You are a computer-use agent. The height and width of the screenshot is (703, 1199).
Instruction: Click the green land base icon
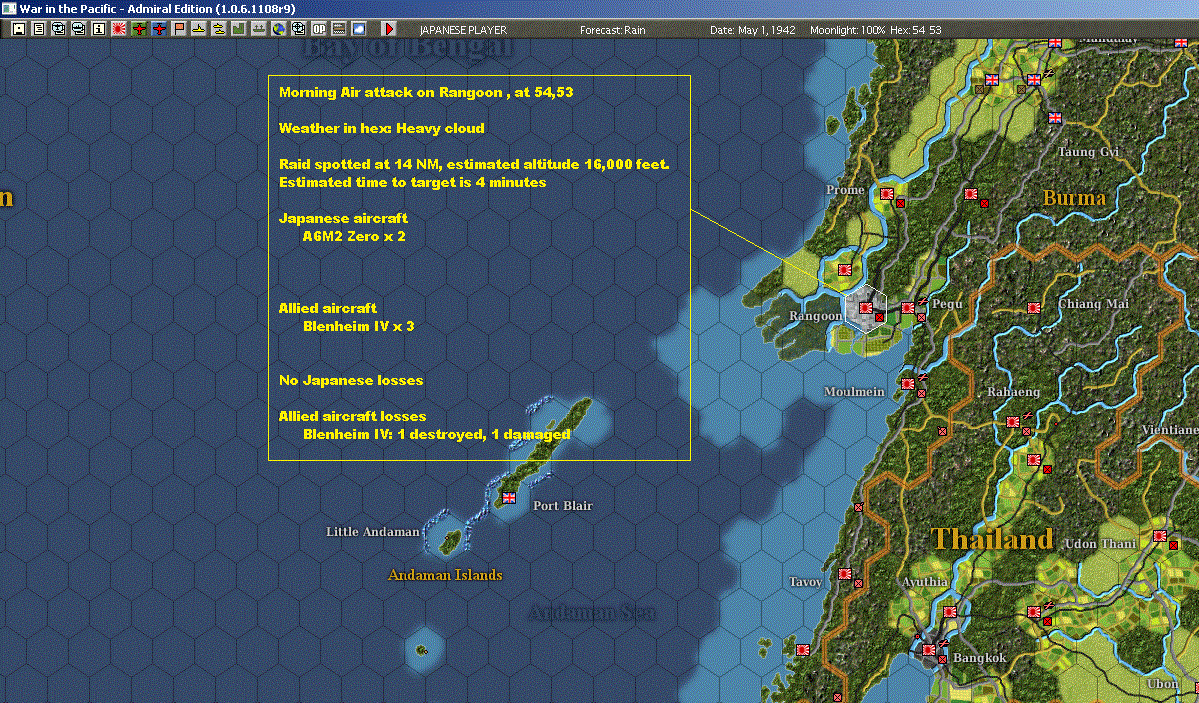point(239,29)
